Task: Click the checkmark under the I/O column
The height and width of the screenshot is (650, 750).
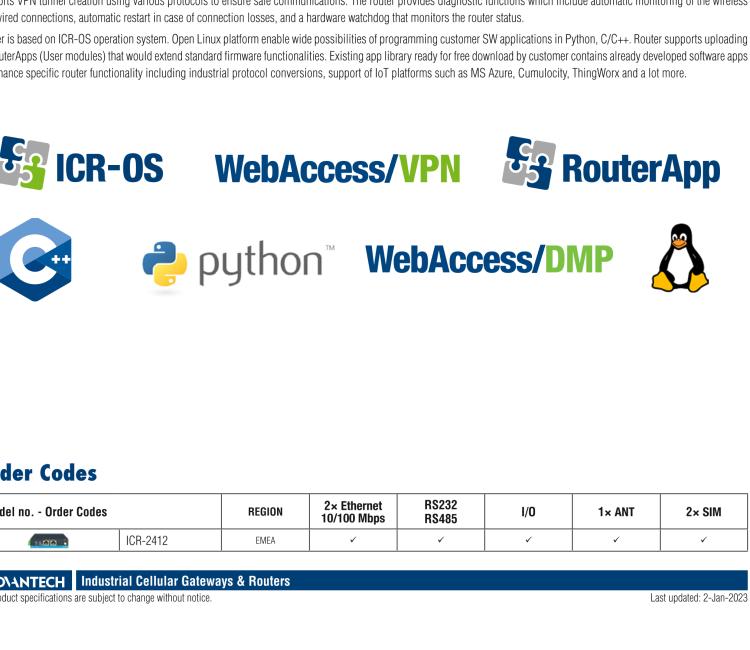Action: (528, 539)
